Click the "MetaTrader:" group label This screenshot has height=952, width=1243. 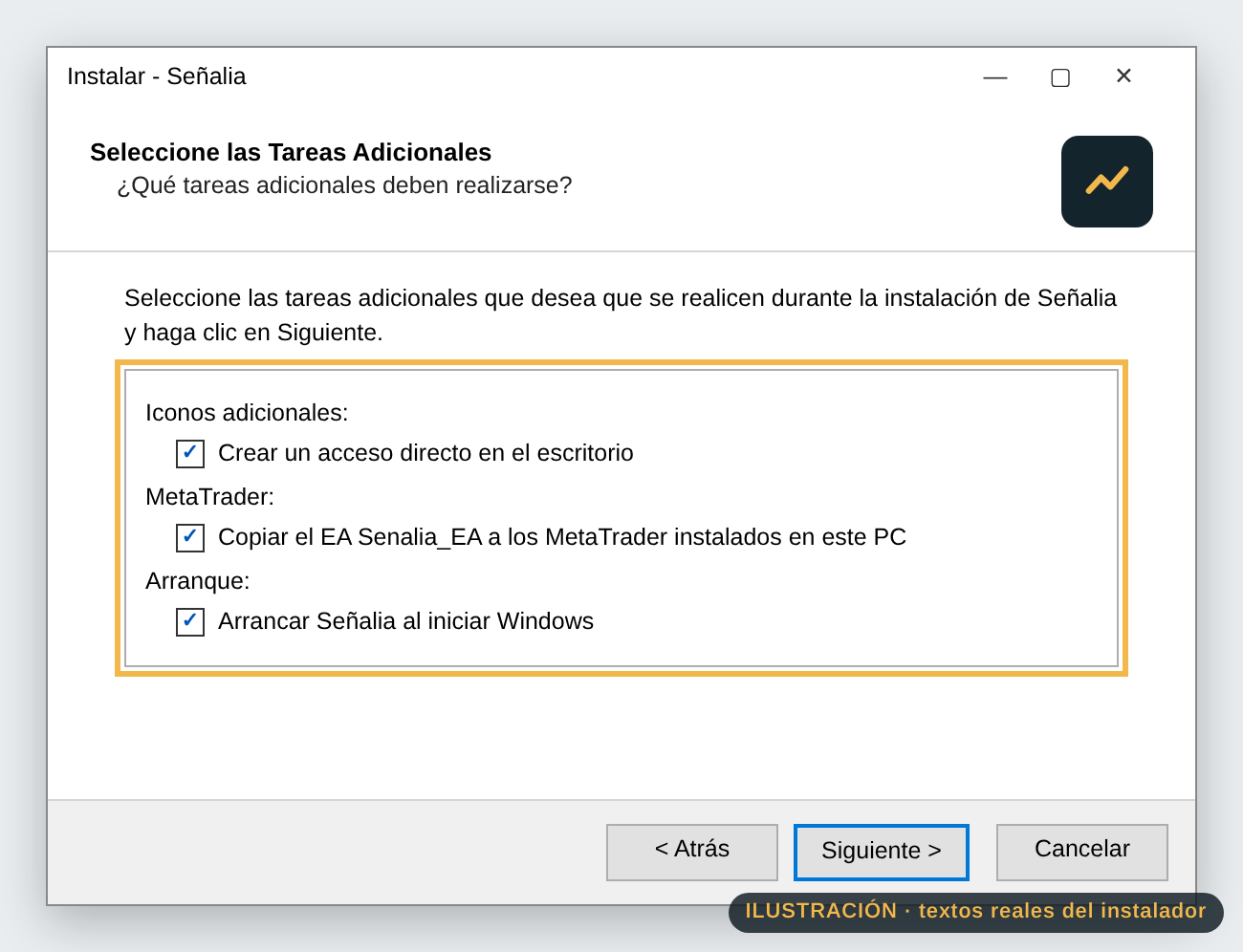[209, 497]
